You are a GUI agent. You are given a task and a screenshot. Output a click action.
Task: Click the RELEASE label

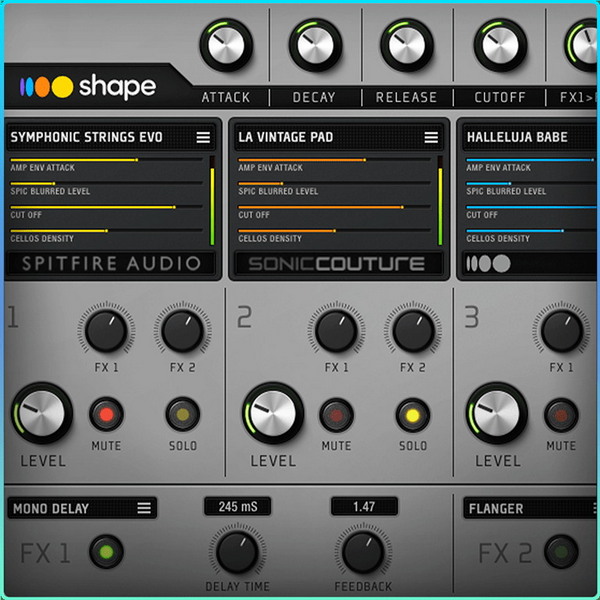[406, 97]
